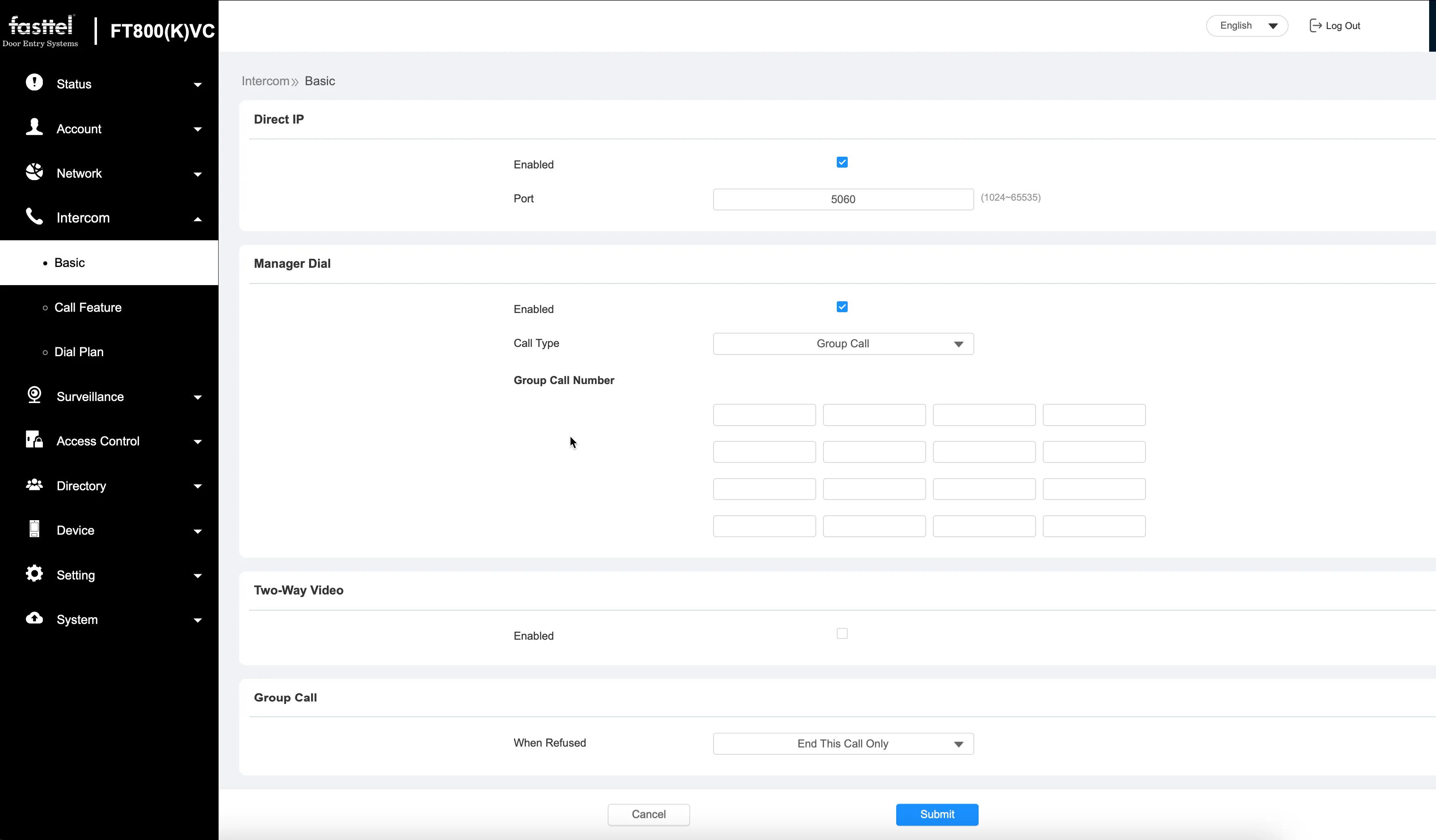Click the Log Out exit icon
The width and height of the screenshot is (1436, 840).
tap(1315, 25)
